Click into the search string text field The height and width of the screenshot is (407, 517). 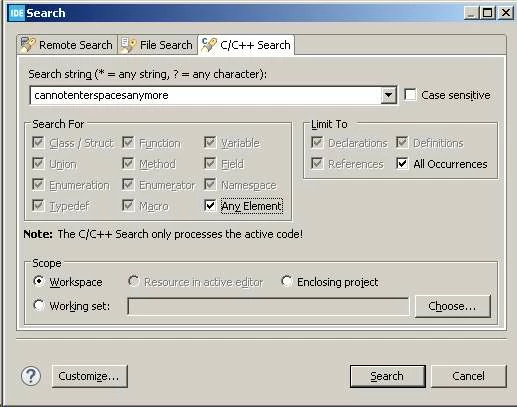(206, 95)
